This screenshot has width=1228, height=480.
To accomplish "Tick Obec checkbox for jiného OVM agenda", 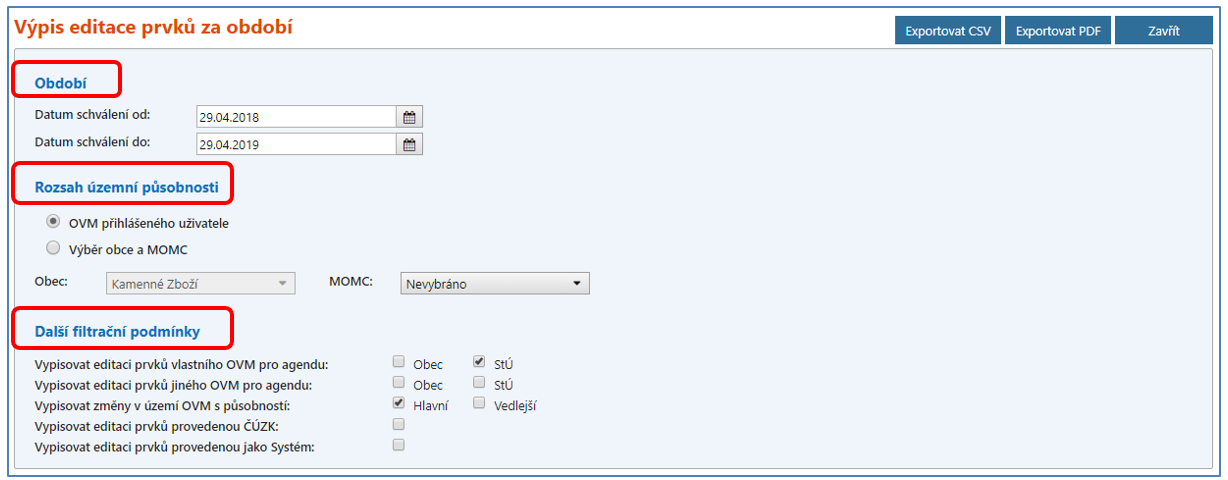I will pos(399,382).
